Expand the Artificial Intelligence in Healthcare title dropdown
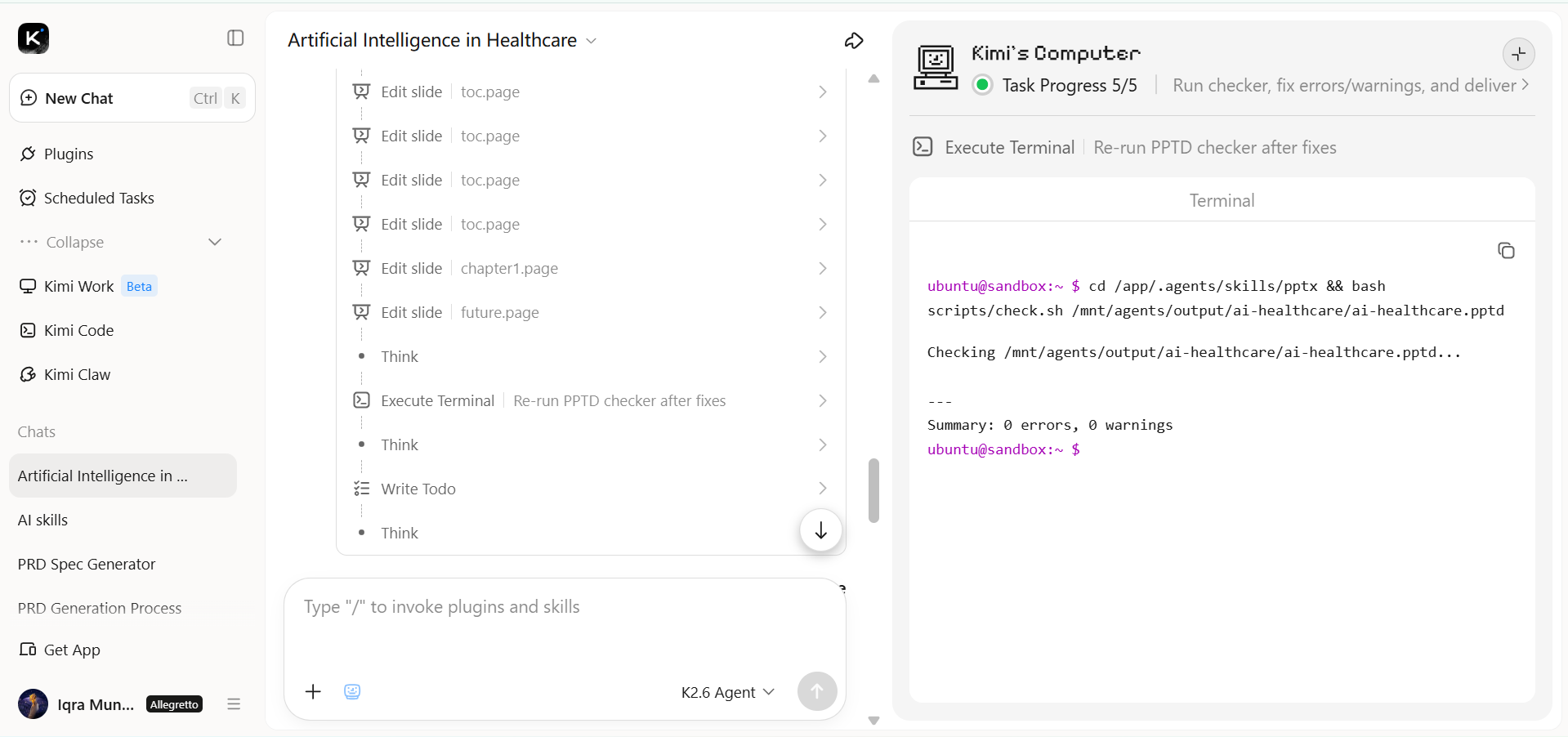This screenshot has height=737, width=1568. [x=592, y=41]
